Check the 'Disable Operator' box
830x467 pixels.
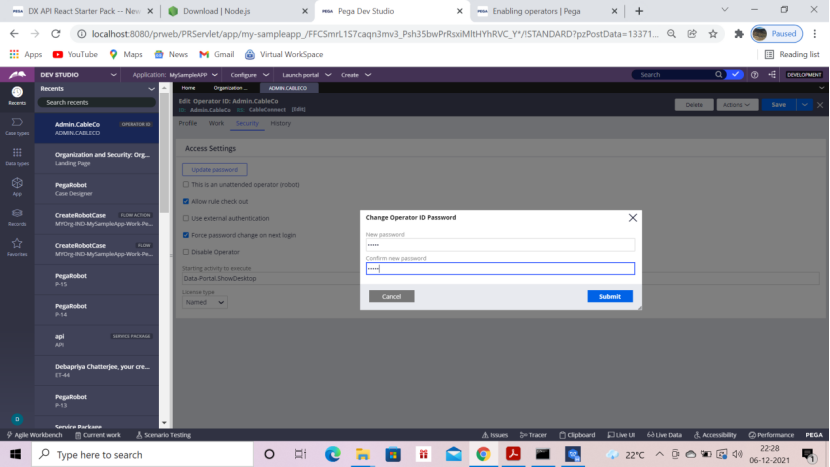(x=186, y=252)
